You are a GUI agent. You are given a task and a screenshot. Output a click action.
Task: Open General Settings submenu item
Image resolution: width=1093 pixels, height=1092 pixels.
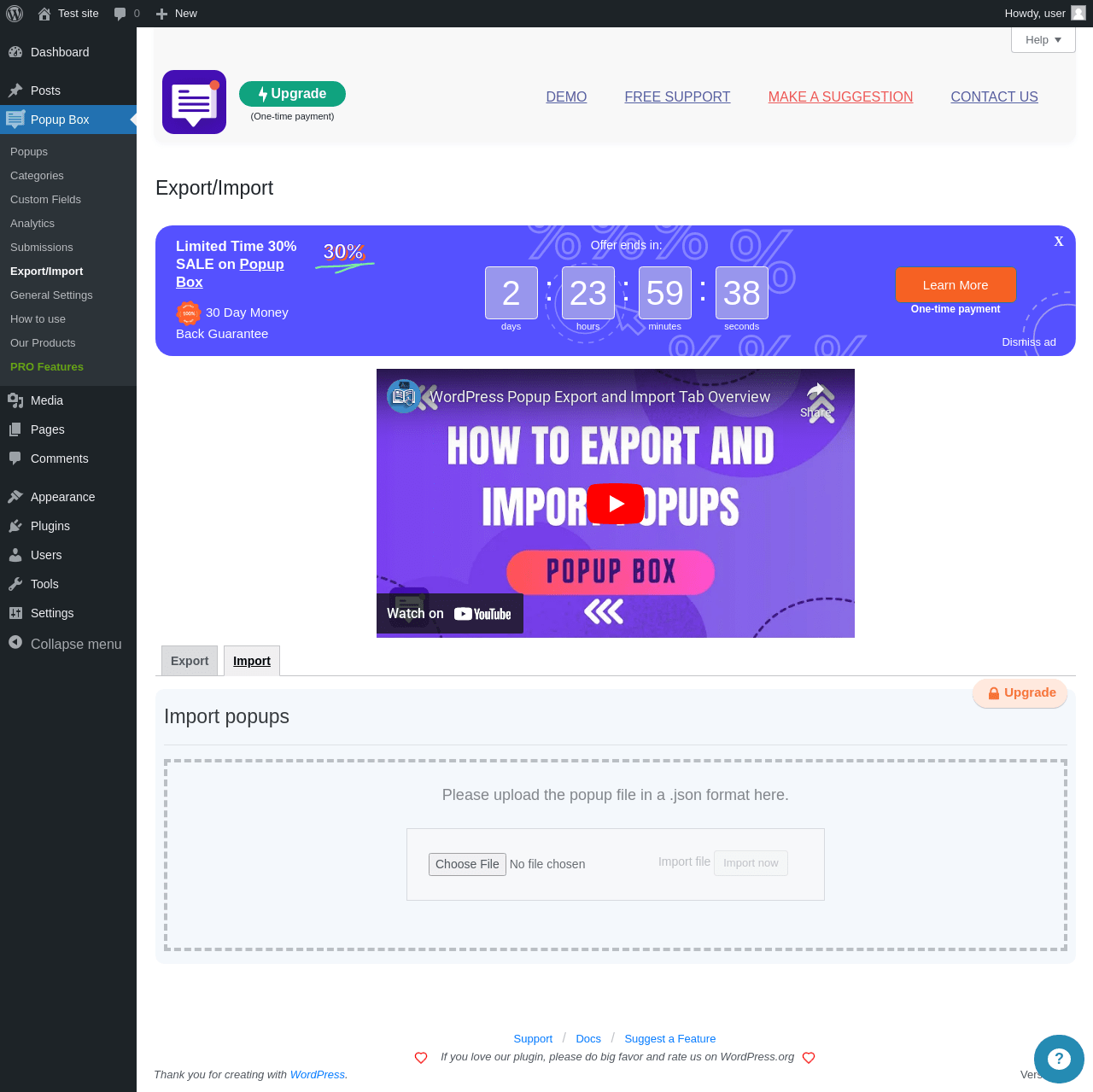51,295
